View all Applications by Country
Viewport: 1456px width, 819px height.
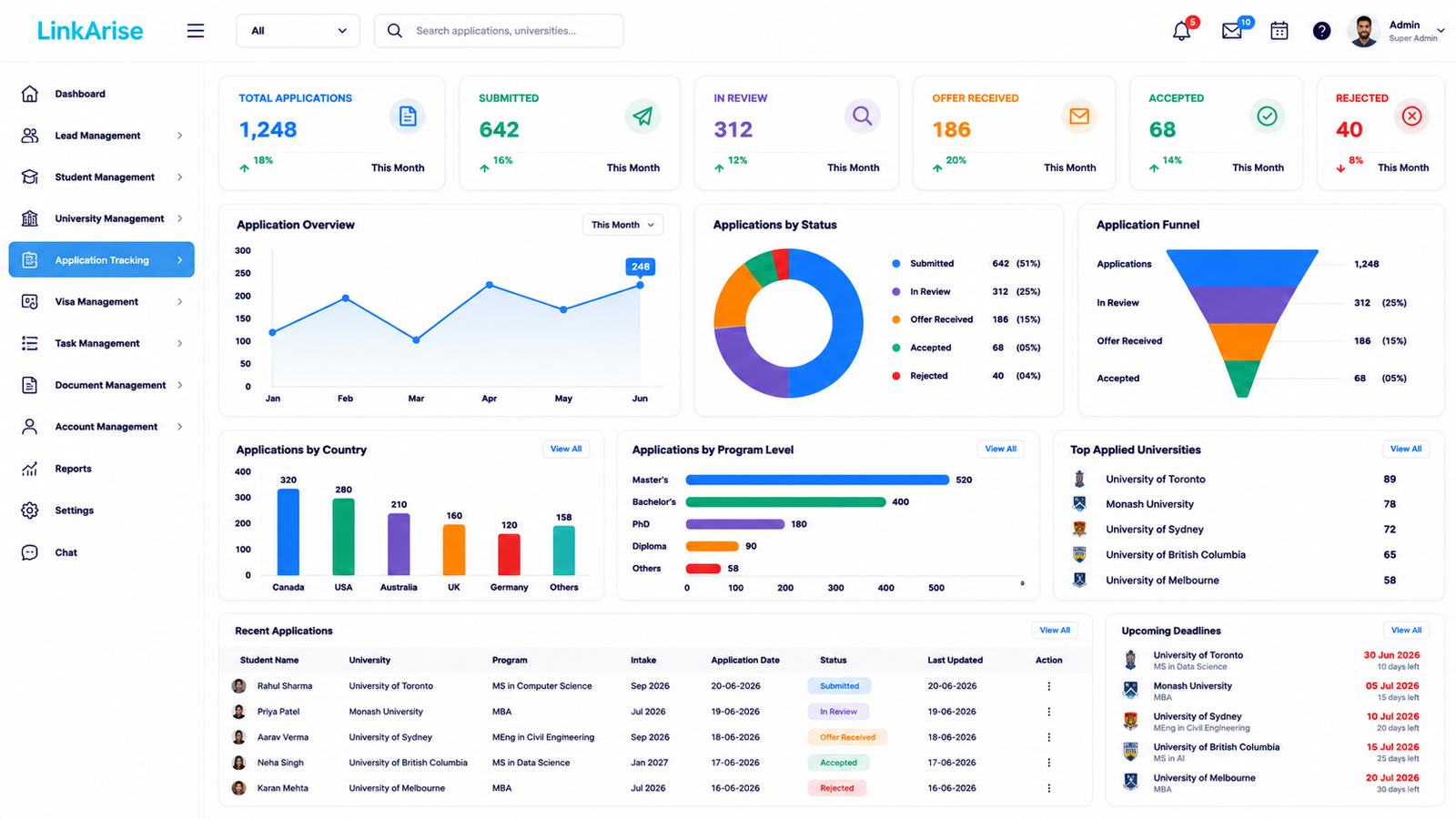click(566, 449)
